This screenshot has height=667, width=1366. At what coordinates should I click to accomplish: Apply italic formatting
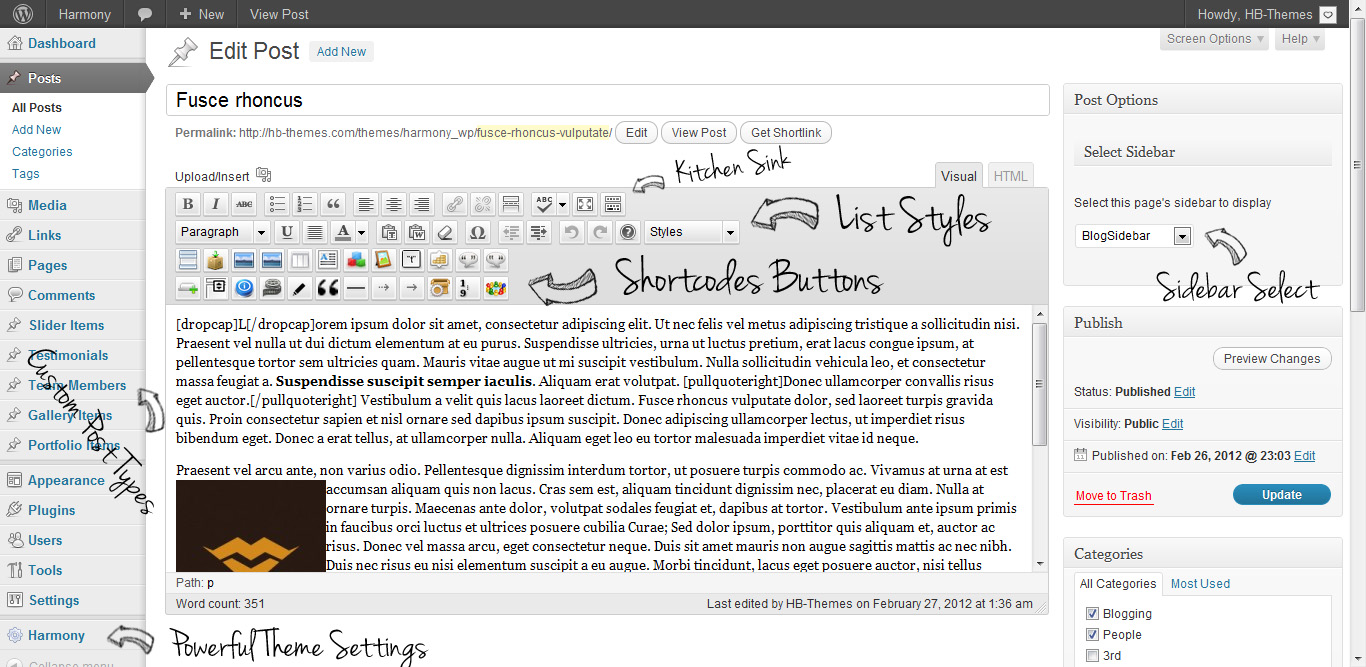[216, 204]
